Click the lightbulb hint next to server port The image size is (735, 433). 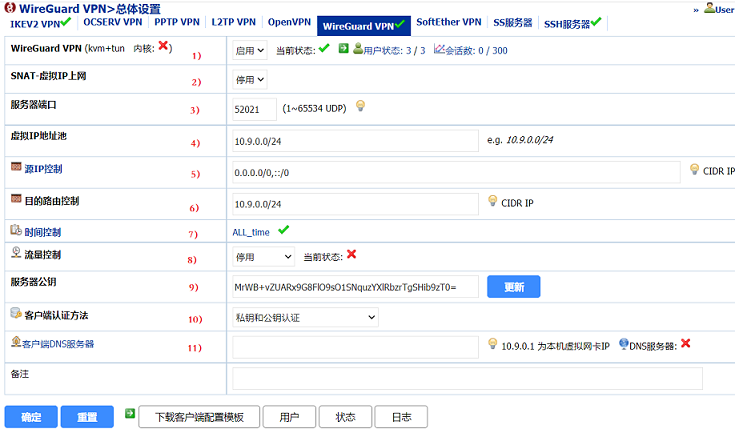click(x=360, y=105)
